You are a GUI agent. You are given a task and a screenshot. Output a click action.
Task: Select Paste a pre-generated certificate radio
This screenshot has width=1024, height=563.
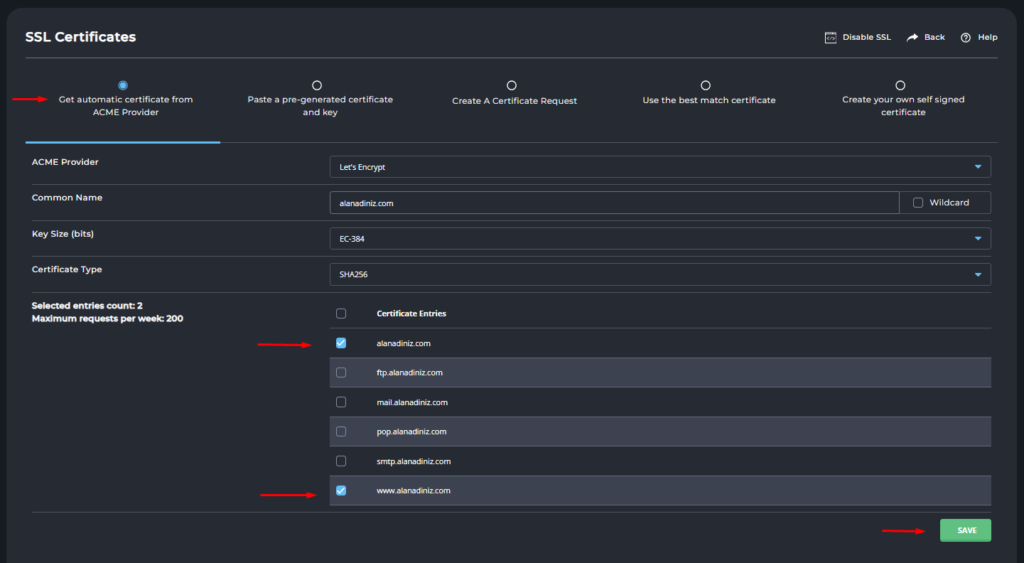pos(317,85)
